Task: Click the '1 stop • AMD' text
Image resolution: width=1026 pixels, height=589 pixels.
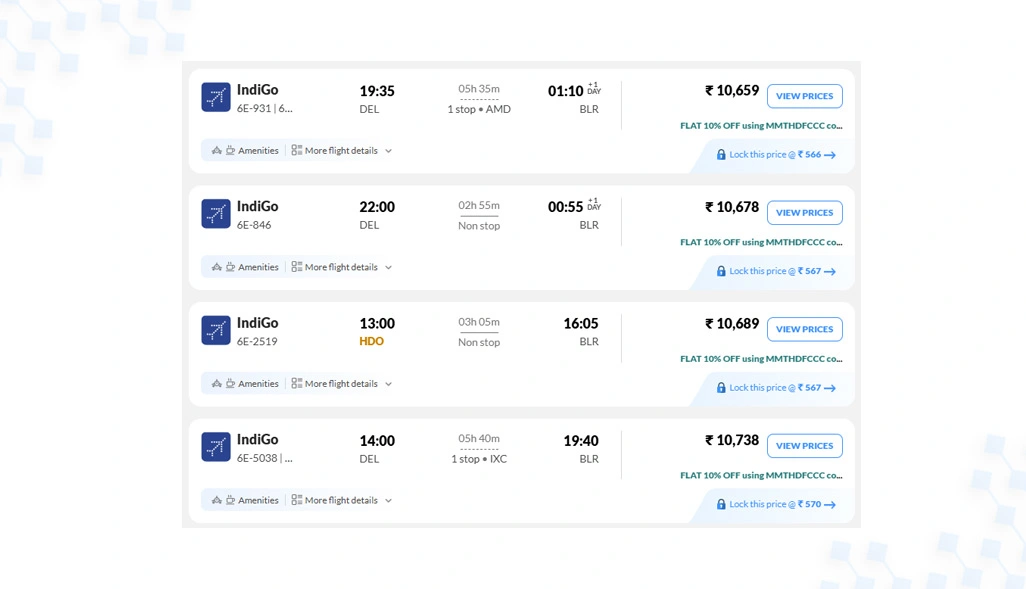Action: click(x=479, y=109)
